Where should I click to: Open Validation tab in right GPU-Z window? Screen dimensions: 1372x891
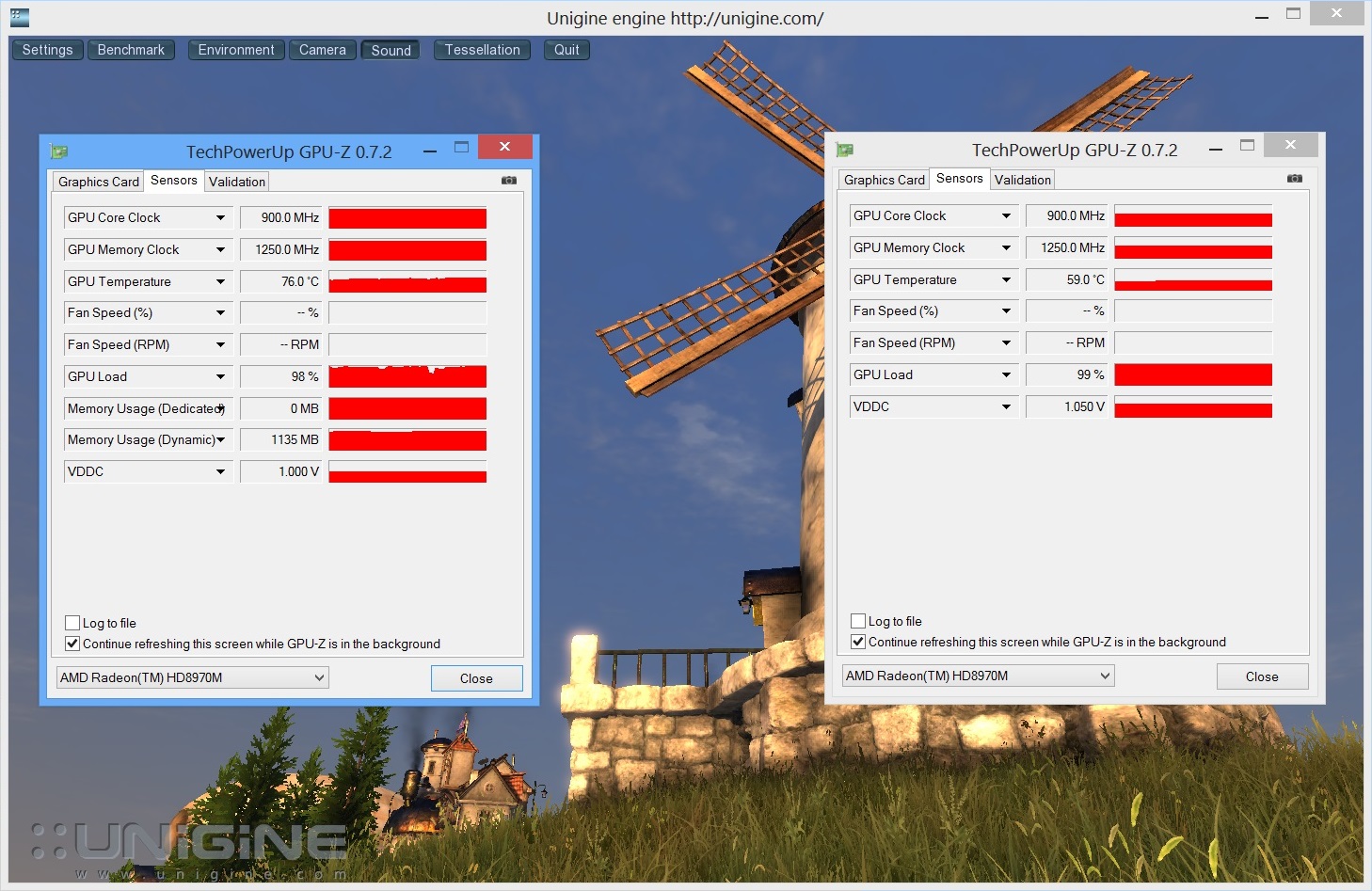[1023, 180]
